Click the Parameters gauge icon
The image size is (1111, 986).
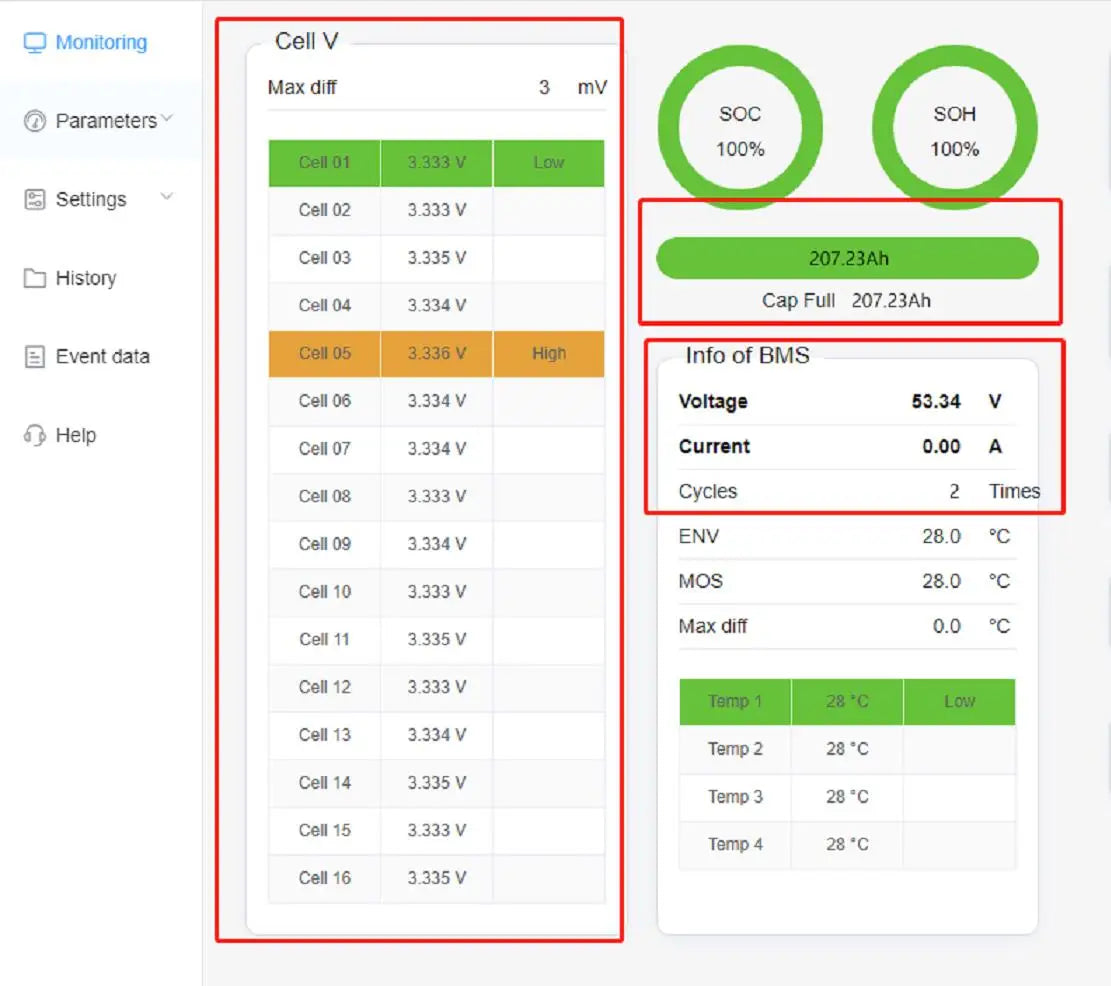pyautogui.click(x=35, y=121)
